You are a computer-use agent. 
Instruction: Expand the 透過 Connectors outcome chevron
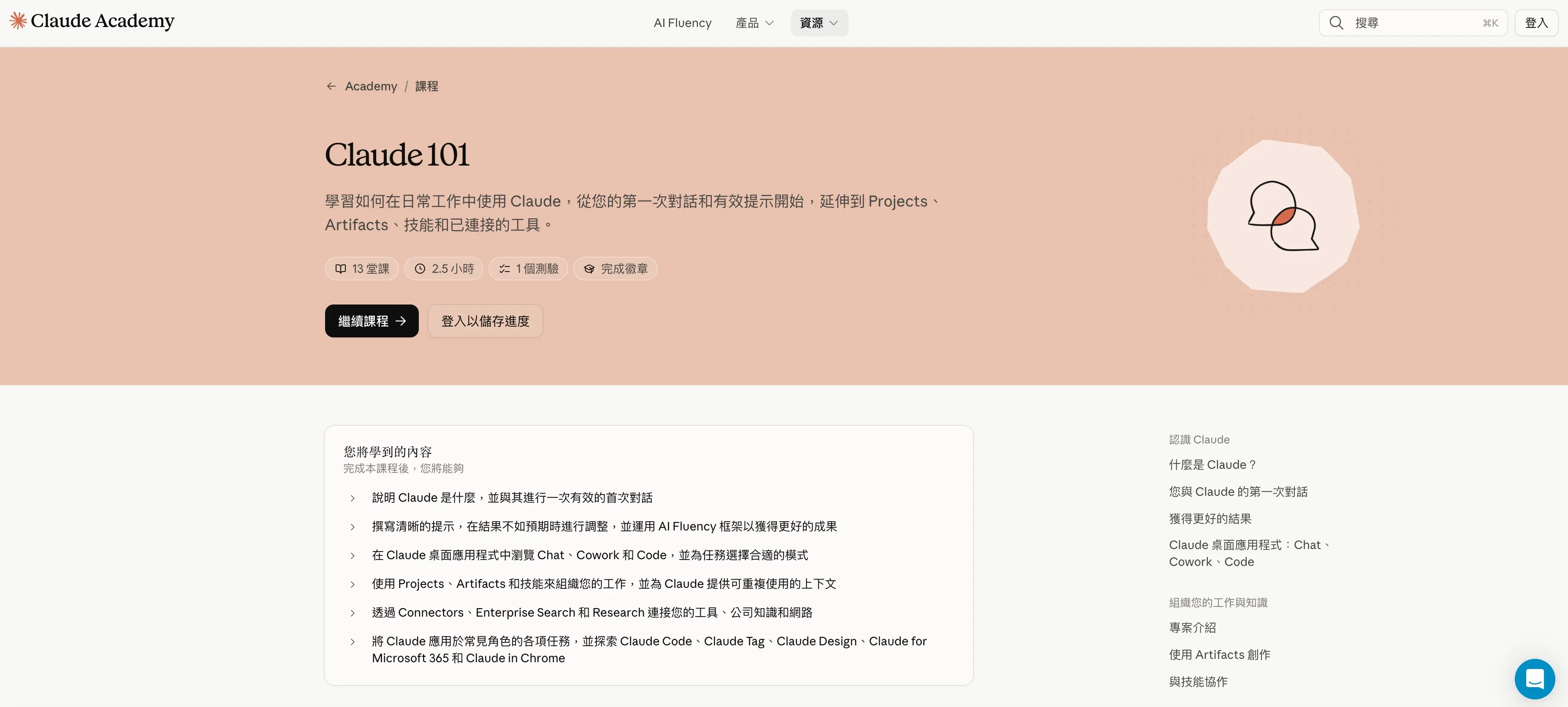(x=353, y=613)
